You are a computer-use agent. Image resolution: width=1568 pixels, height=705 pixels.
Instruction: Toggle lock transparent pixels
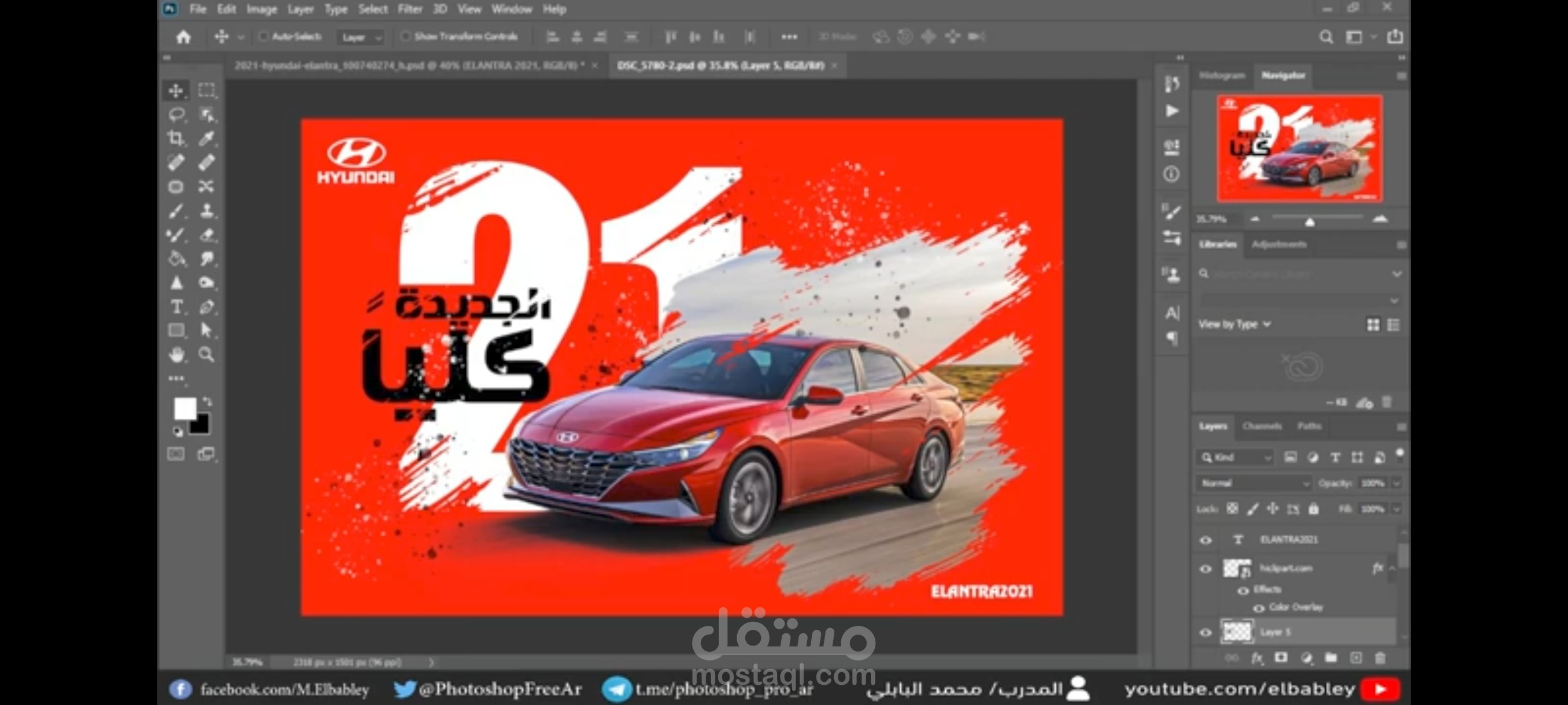click(1232, 509)
